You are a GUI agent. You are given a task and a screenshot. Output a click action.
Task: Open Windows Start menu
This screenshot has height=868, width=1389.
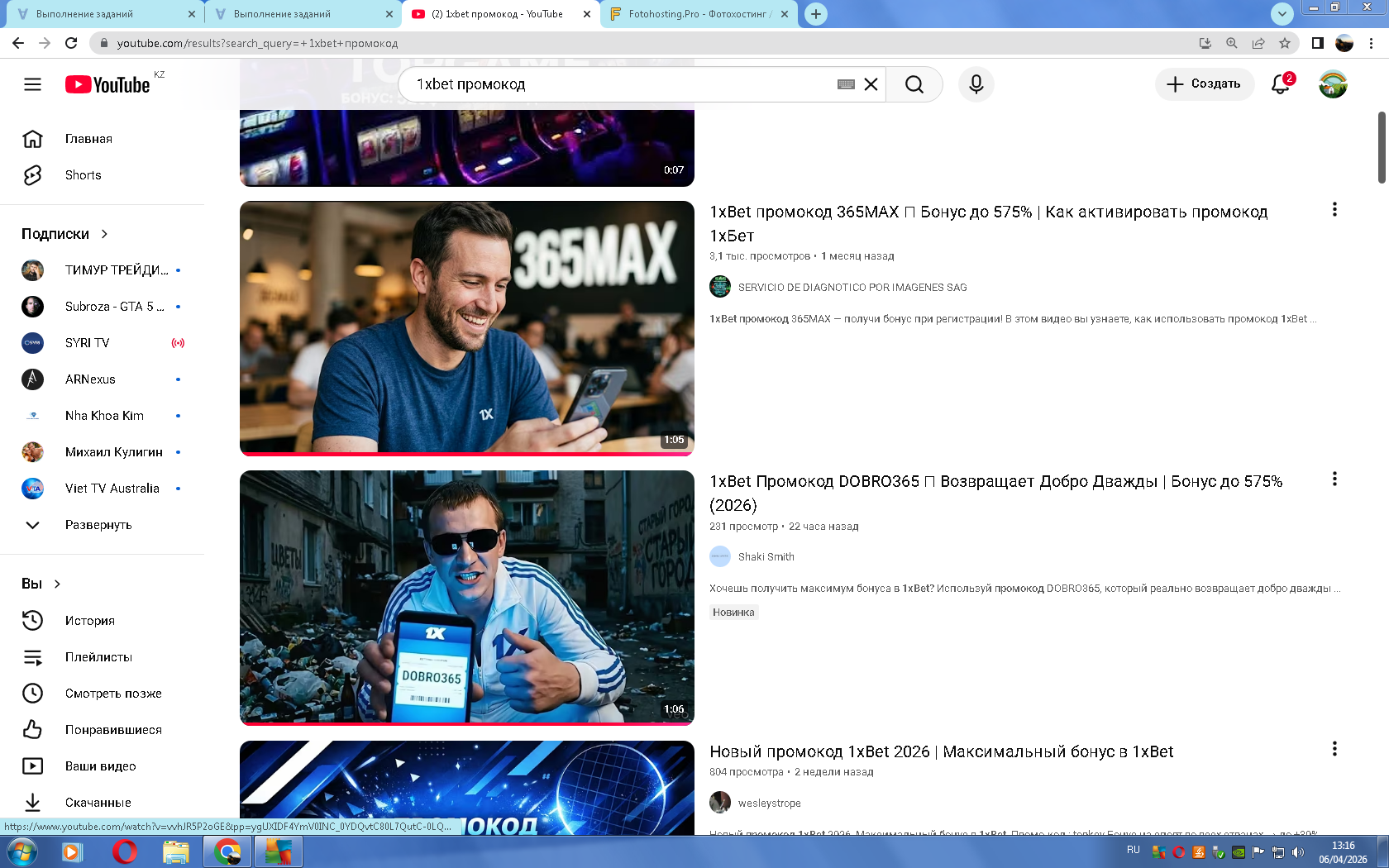point(21,851)
